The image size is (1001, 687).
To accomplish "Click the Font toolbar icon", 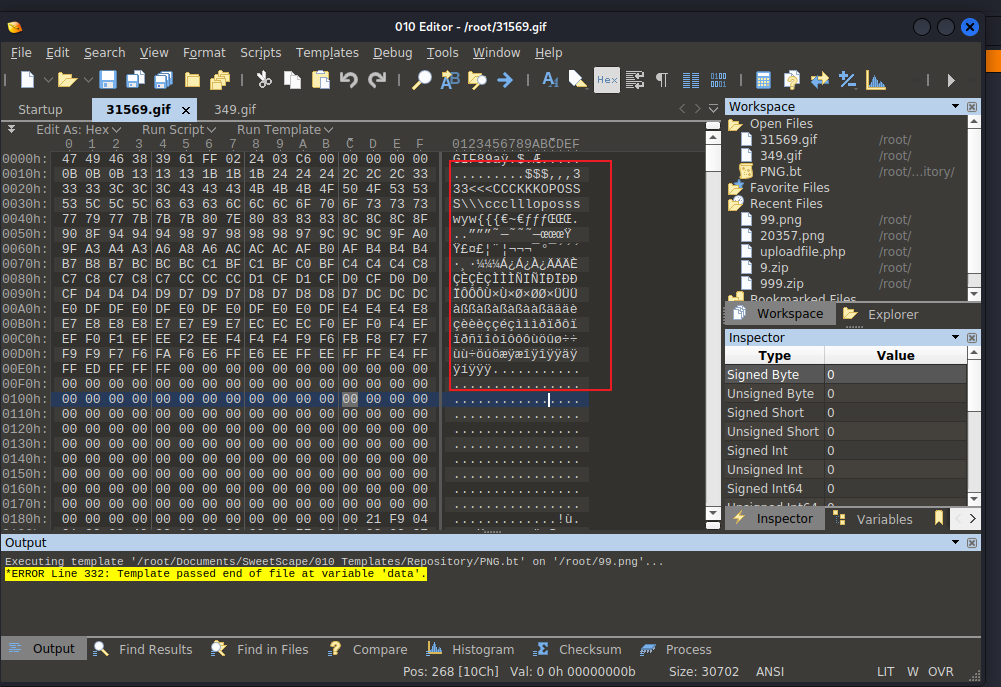I will pyautogui.click(x=550, y=80).
